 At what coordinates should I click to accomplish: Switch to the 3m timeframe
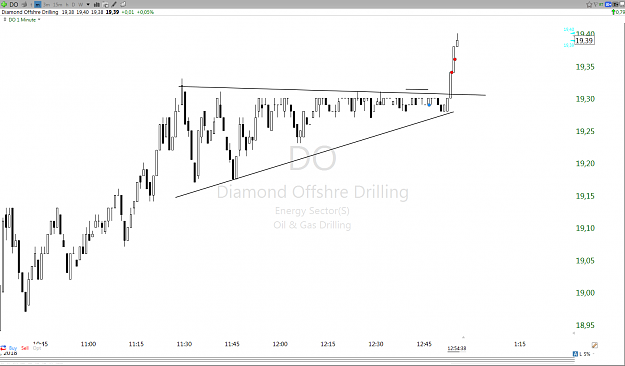click(x=47, y=4)
